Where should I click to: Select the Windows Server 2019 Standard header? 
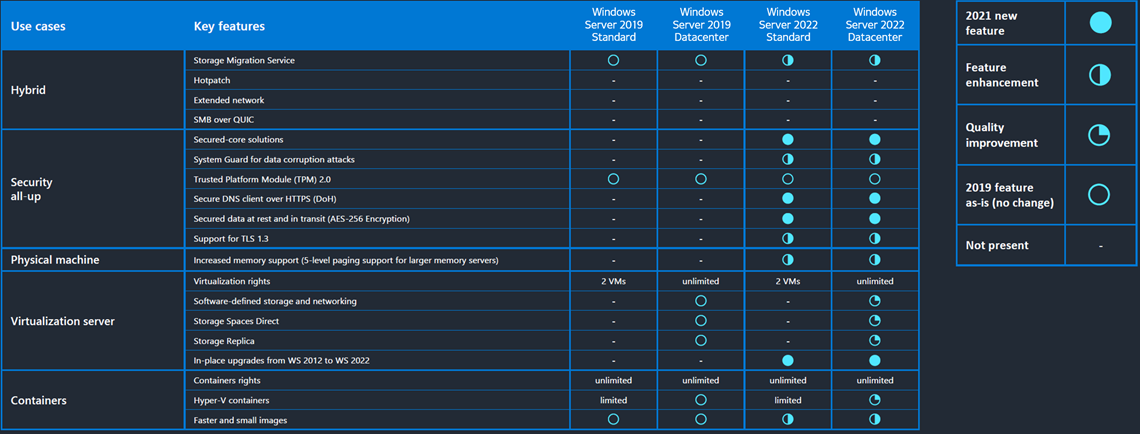tap(613, 24)
